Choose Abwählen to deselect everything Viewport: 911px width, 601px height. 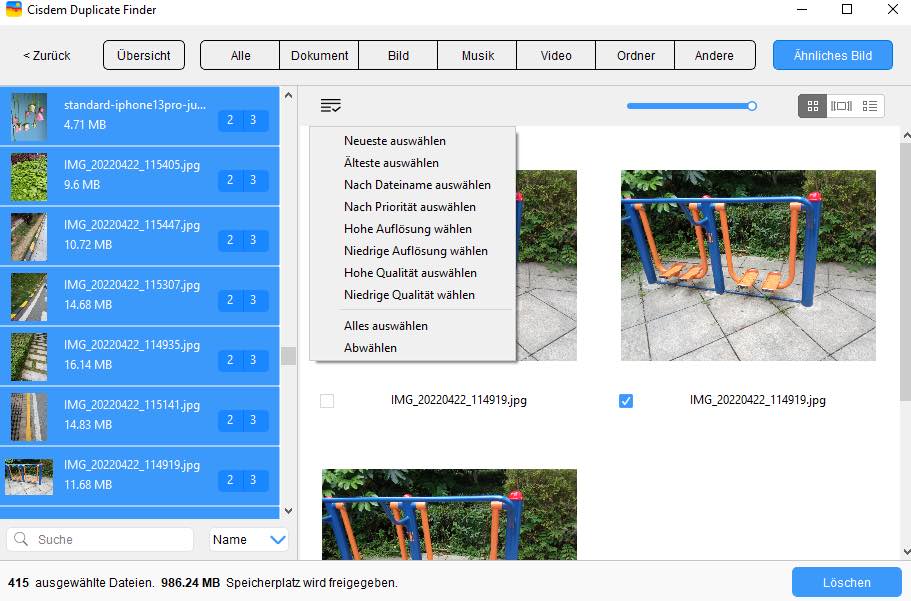[370, 348]
